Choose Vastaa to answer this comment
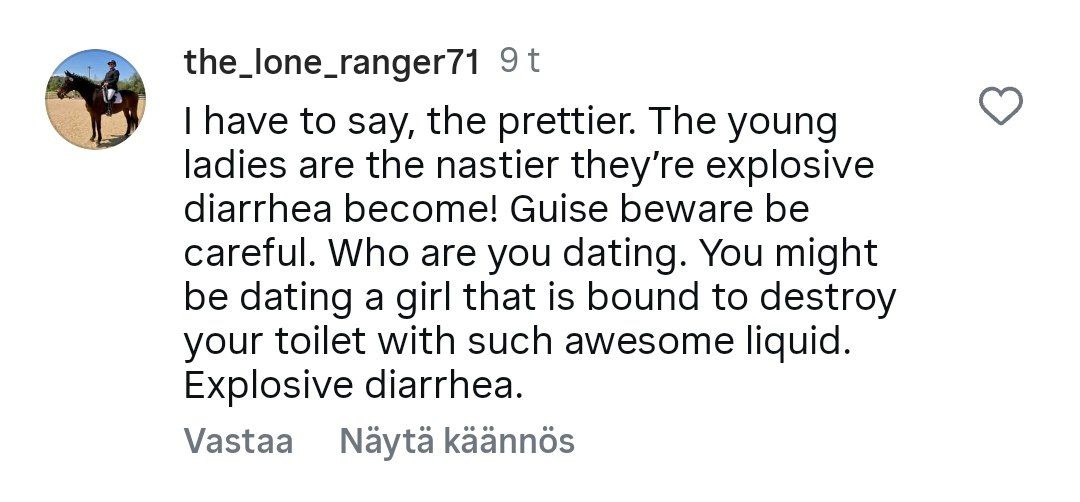Image resolution: width=1080 pixels, height=502 pixels. click(238, 441)
